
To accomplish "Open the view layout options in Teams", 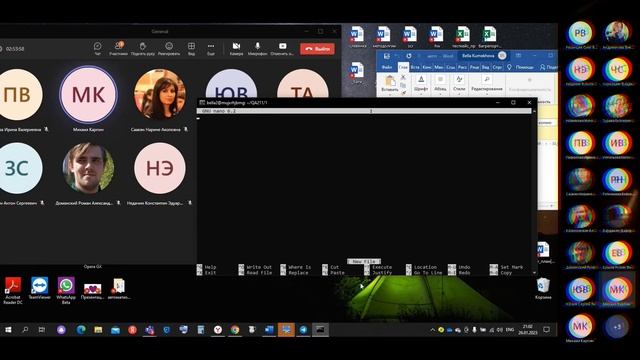I will pyautogui.click(x=191, y=48).
